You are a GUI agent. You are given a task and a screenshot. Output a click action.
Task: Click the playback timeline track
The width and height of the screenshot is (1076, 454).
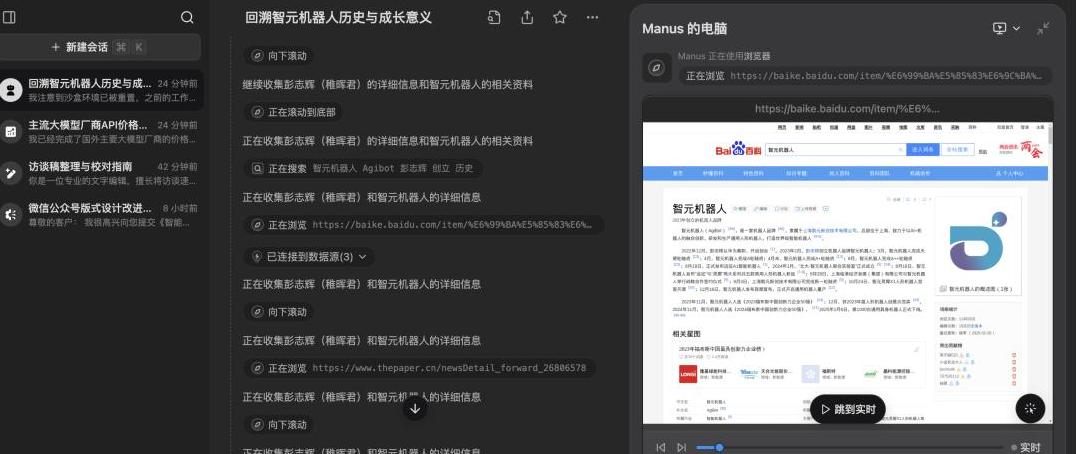[x=852, y=447]
